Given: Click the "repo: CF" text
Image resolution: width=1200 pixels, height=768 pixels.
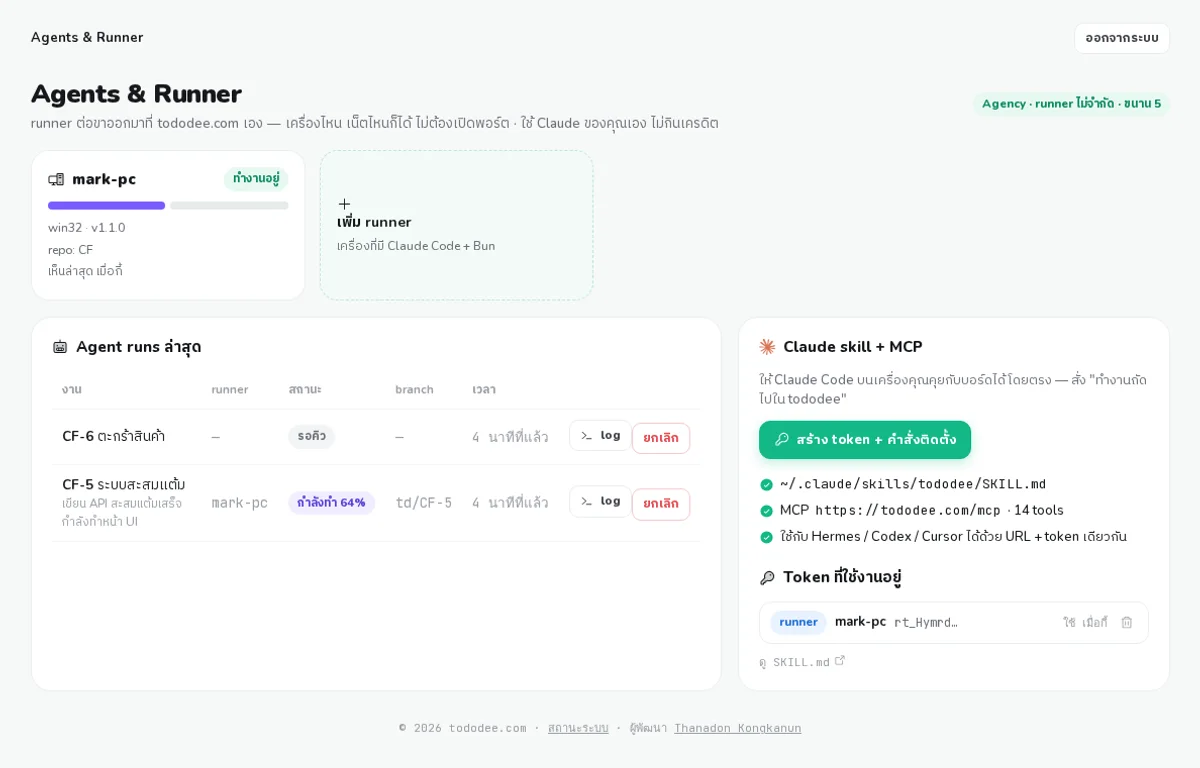Looking at the screenshot, I should 71,250.
